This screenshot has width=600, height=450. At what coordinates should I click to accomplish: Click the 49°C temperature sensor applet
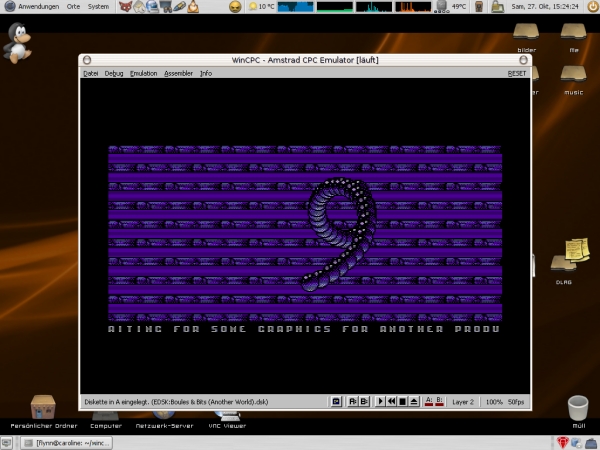[451, 7]
